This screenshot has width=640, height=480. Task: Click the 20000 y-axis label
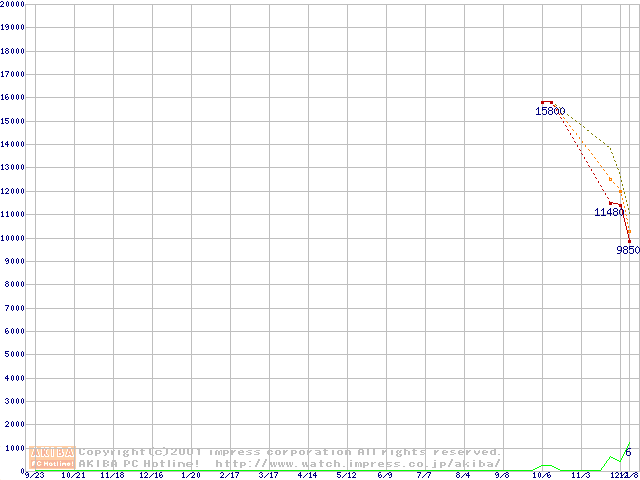13,4
